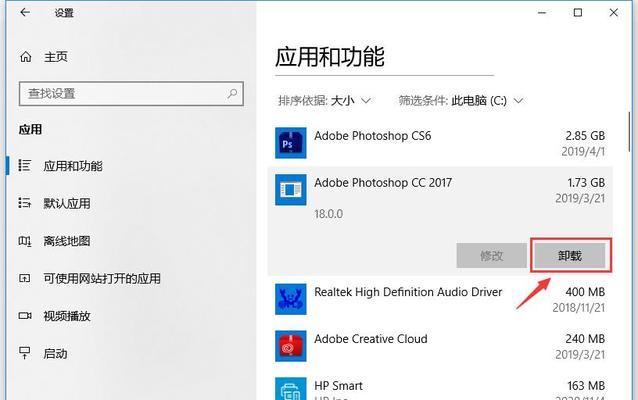Image resolution: width=638 pixels, height=400 pixels.
Task: Open 启动 settings page
Action: tap(55, 354)
